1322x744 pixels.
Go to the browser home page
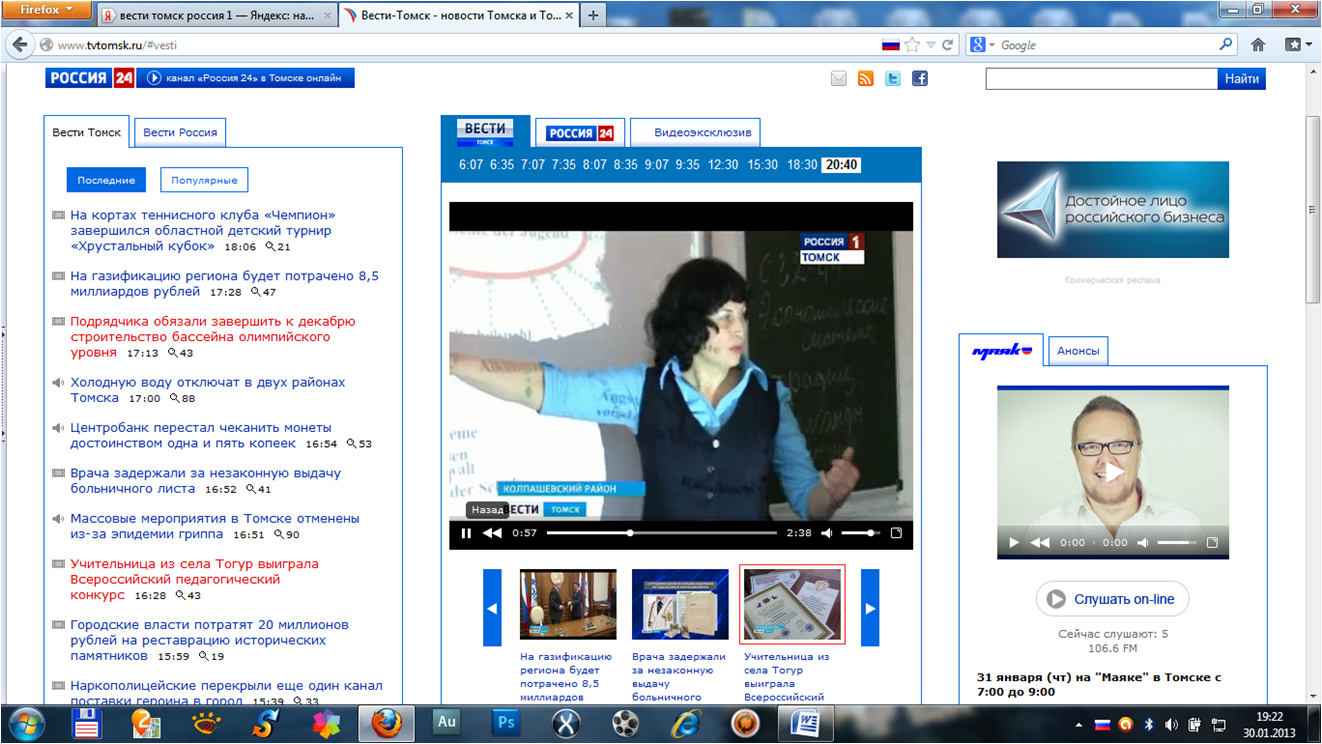pyautogui.click(x=1258, y=45)
